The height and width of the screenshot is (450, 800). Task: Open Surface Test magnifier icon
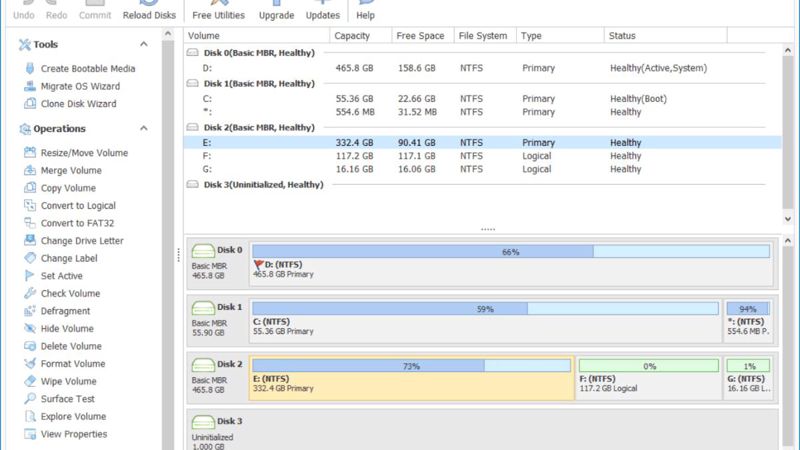pos(30,398)
